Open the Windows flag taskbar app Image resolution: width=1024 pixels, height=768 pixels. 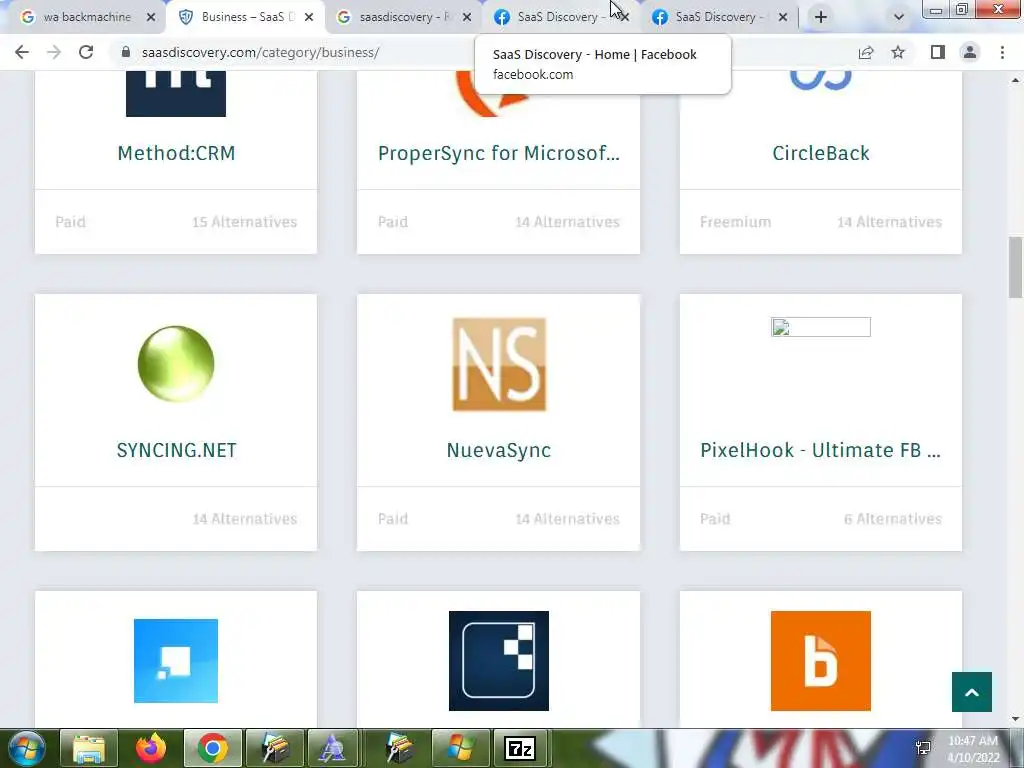click(459, 748)
